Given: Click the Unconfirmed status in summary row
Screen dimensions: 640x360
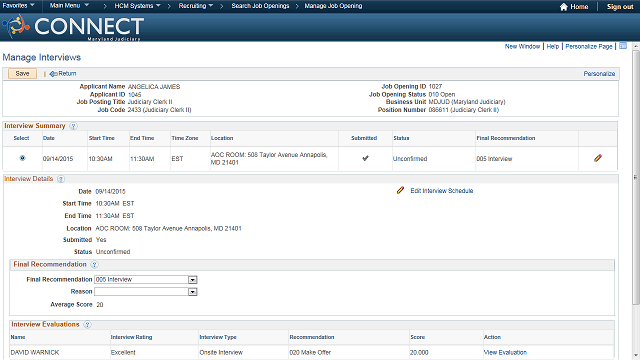Looking at the screenshot, I should click(410, 159).
